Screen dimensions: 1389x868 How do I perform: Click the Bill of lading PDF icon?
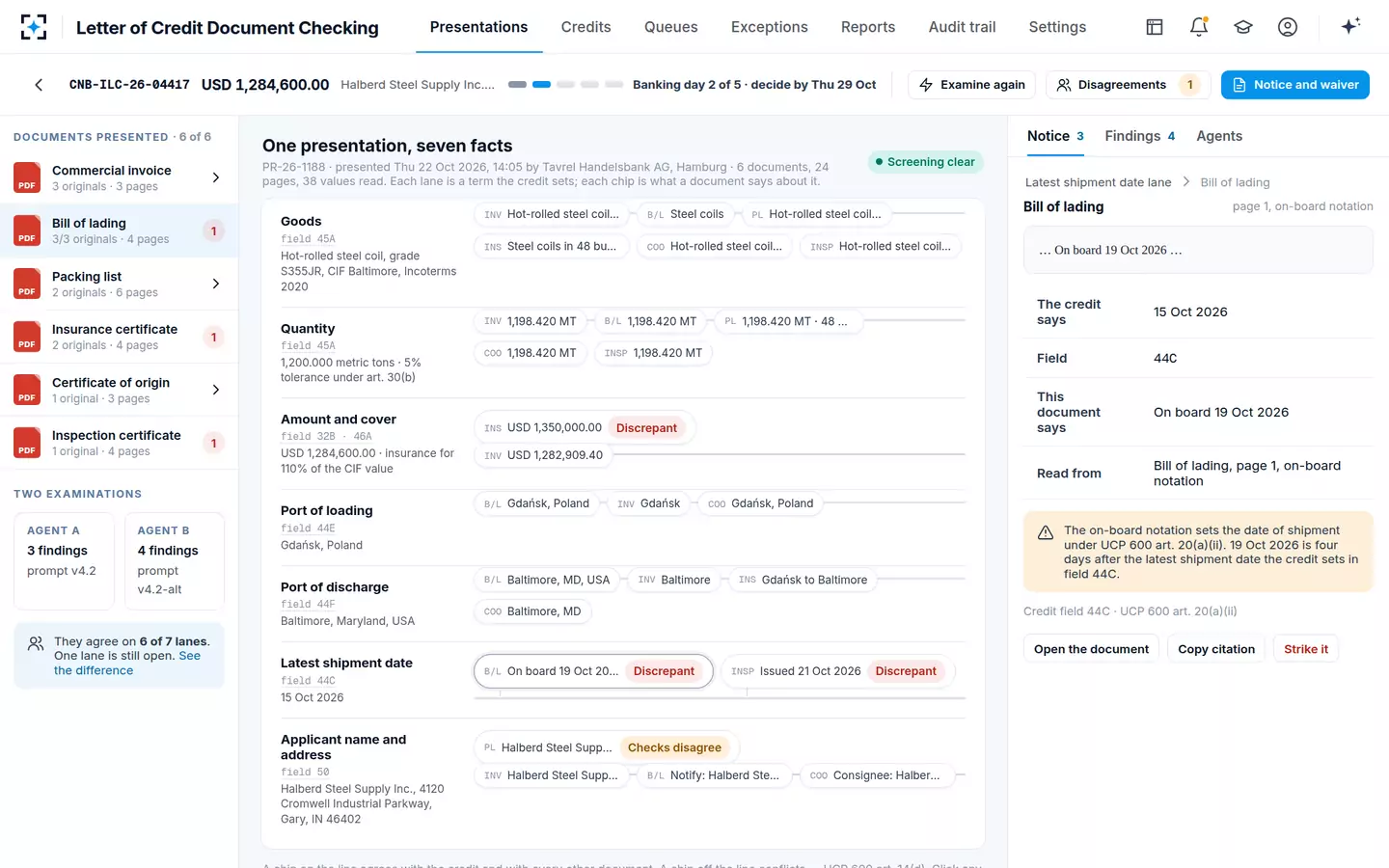[27, 231]
